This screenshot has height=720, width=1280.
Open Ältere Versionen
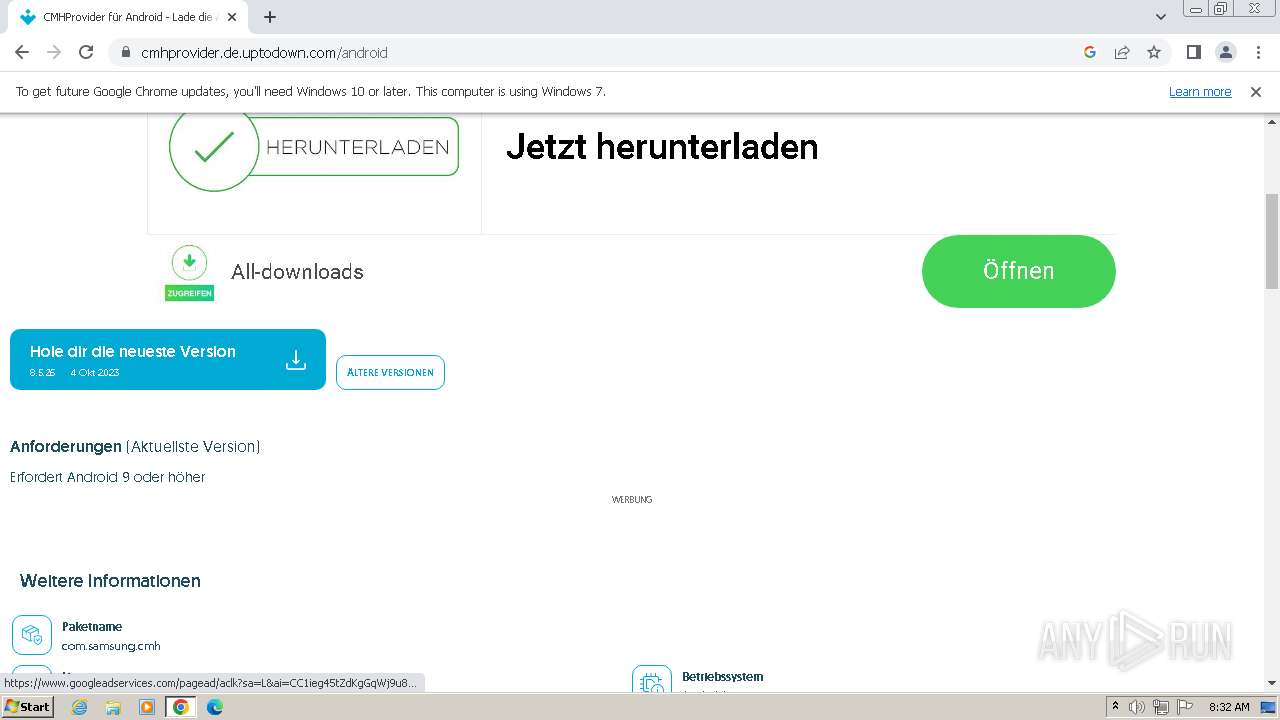tap(390, 372)
